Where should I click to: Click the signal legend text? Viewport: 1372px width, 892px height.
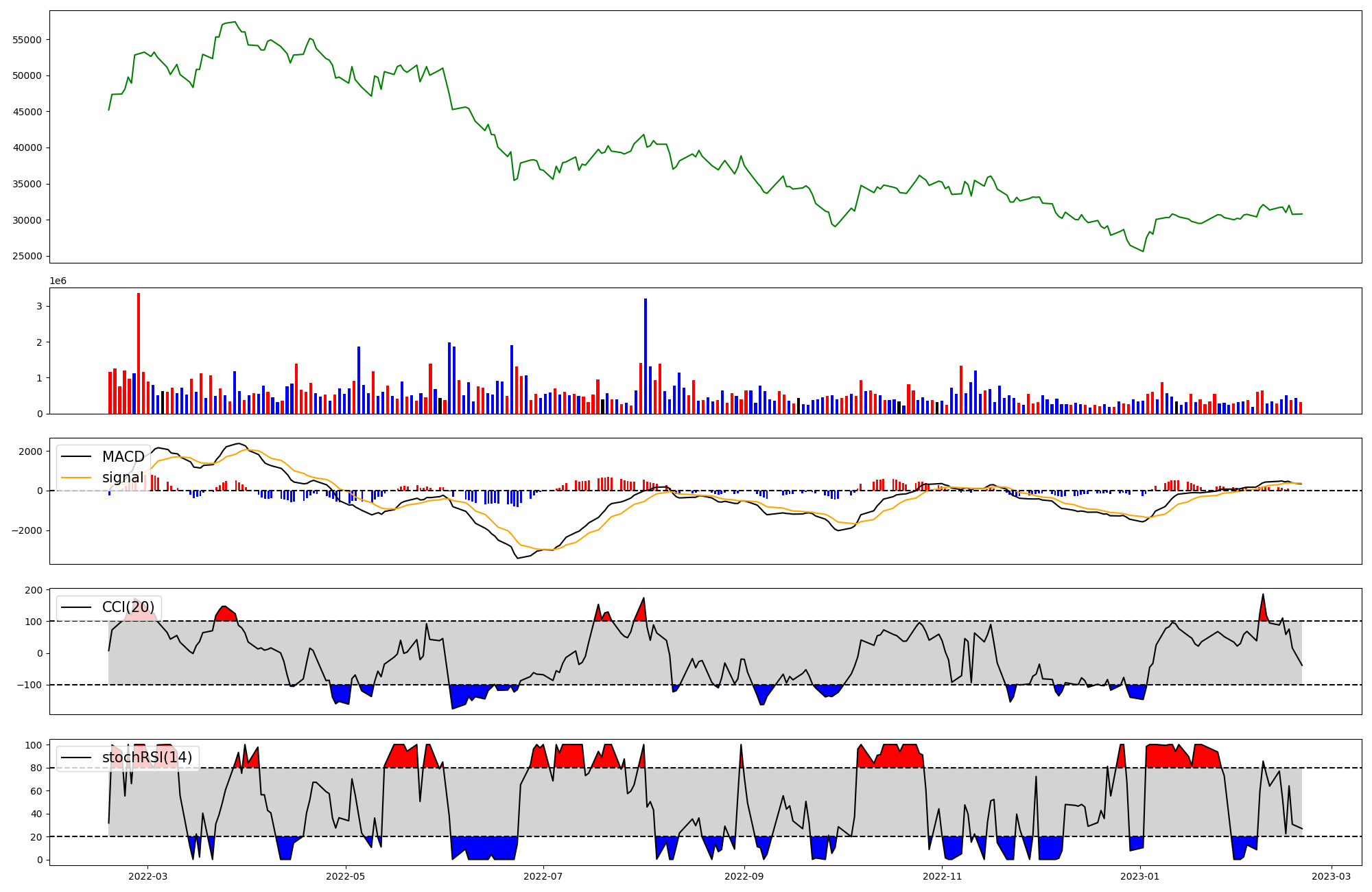tap(123, 478)
